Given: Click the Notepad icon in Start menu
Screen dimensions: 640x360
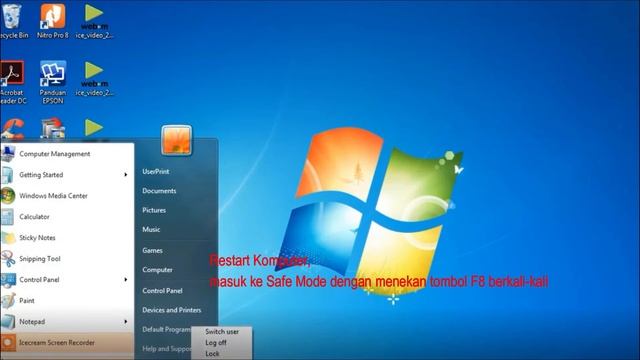Looking at the screenshot, I should pos(8,322).
